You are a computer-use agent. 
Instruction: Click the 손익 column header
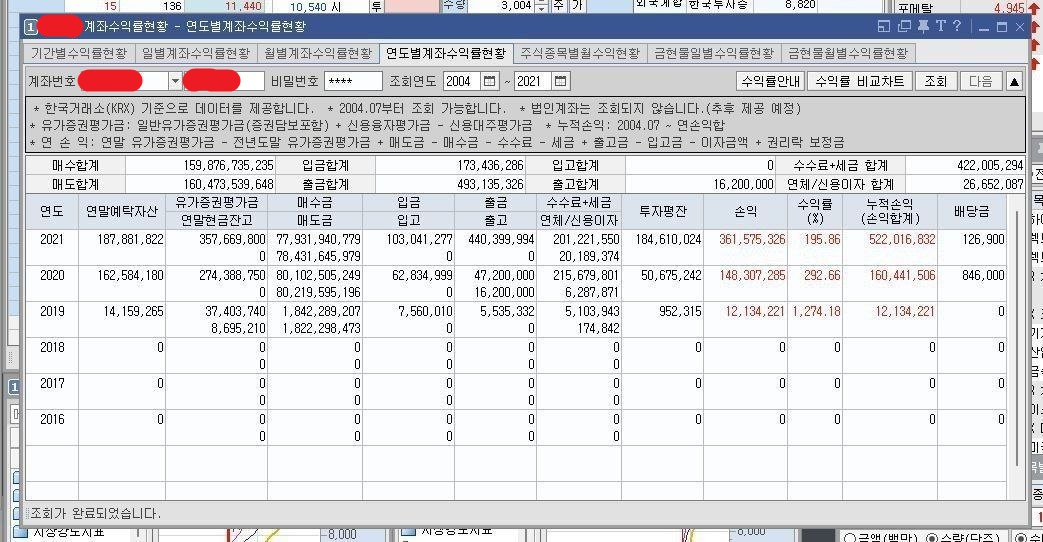tap(746, 211)
